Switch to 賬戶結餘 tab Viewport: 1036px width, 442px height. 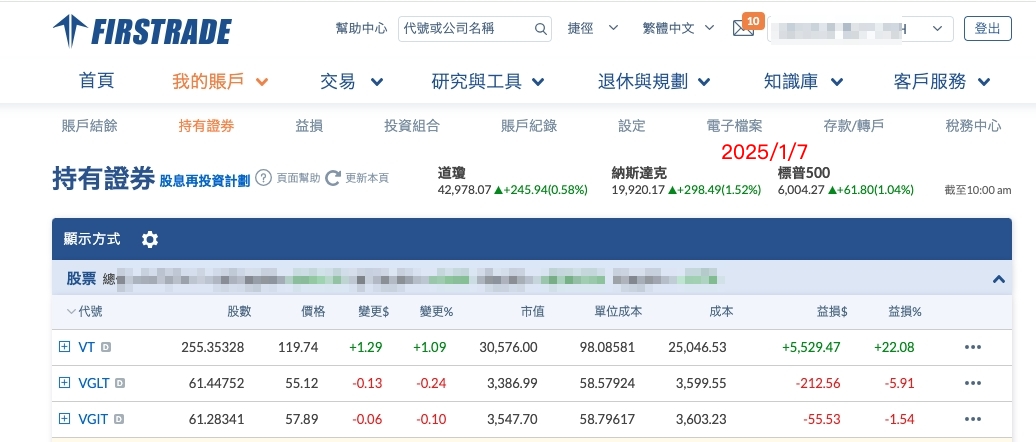[x=89, y=126]
